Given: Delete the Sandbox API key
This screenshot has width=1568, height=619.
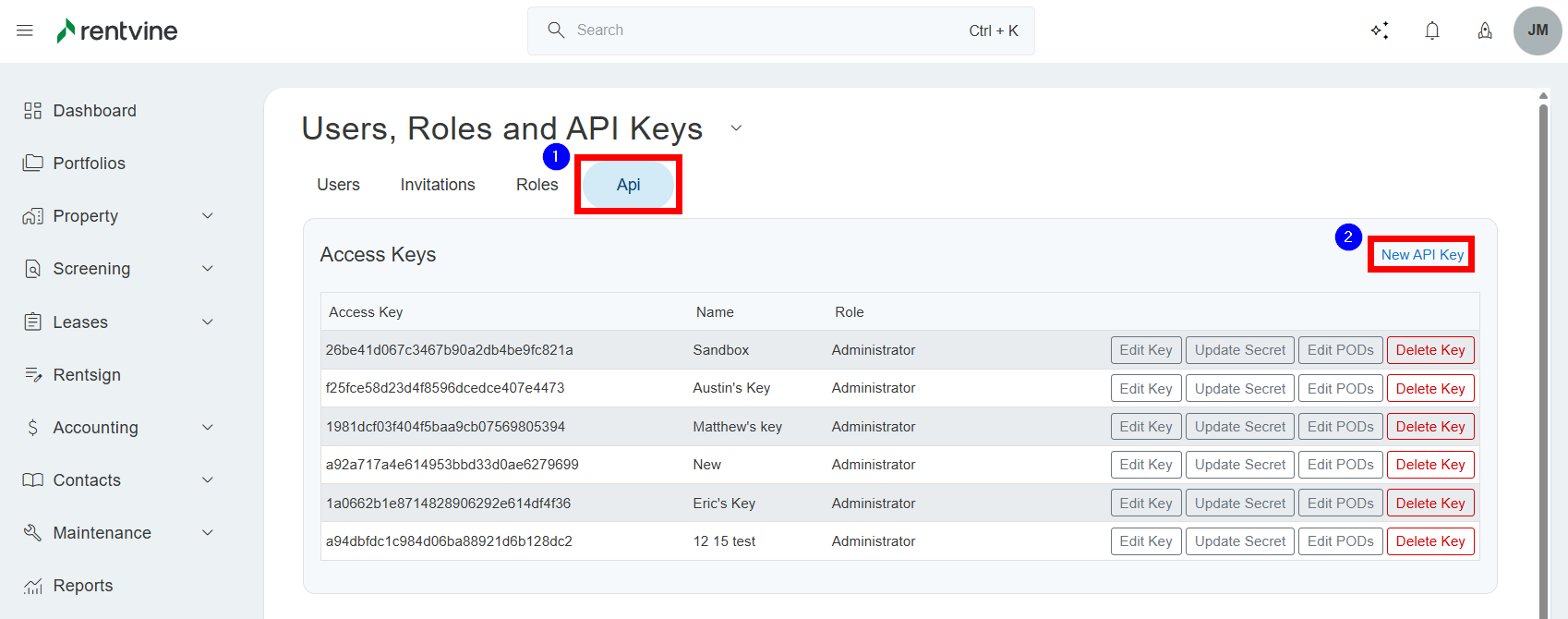Looking at the screenshot, I should coord(1430,350).
